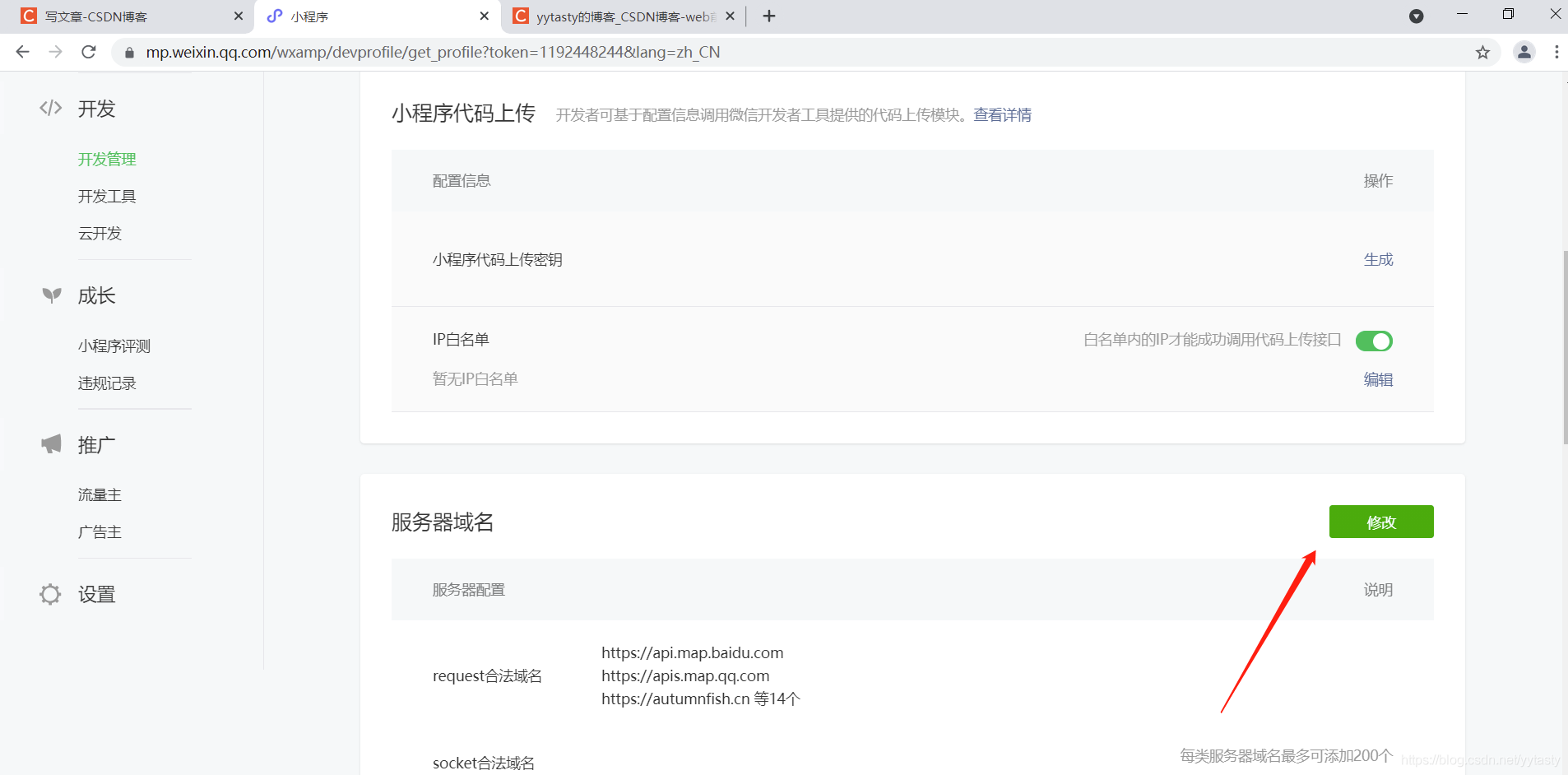Click the address bar URL
Screen dimensions: 1568x775
point(433,52)
